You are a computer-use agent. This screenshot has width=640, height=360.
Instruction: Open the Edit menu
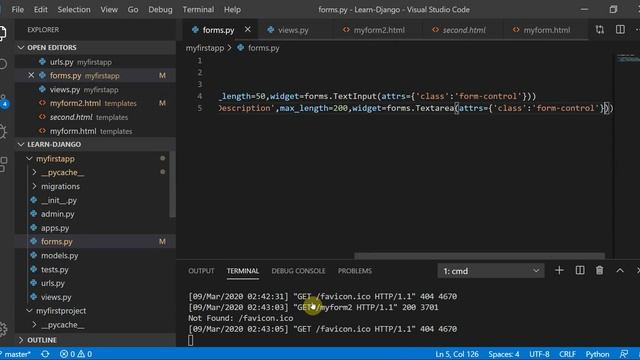coord(40,9)
